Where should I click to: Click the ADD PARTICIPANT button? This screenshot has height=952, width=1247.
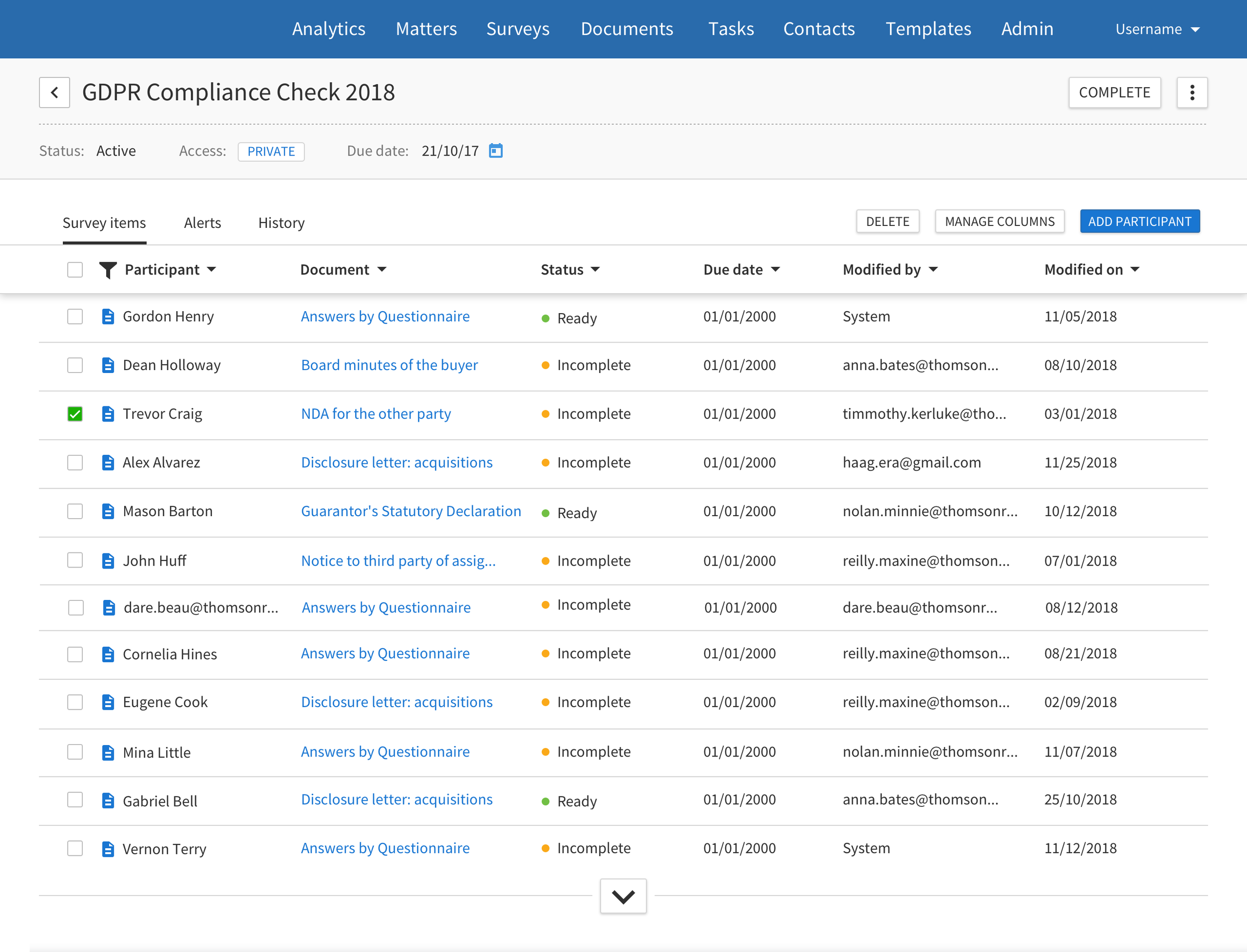[x=1140, y=221]
